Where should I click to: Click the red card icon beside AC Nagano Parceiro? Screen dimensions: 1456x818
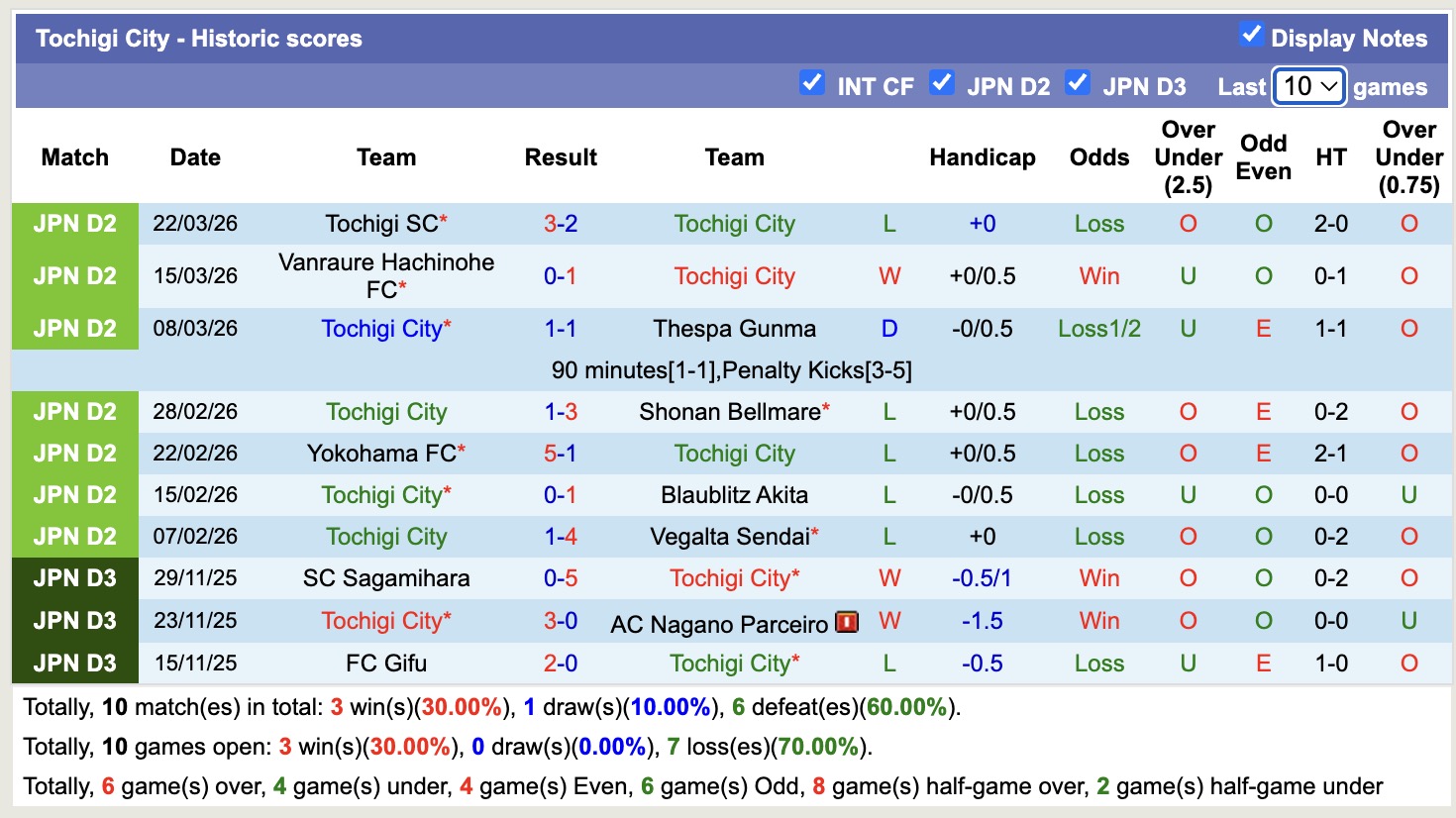[845, 621]
